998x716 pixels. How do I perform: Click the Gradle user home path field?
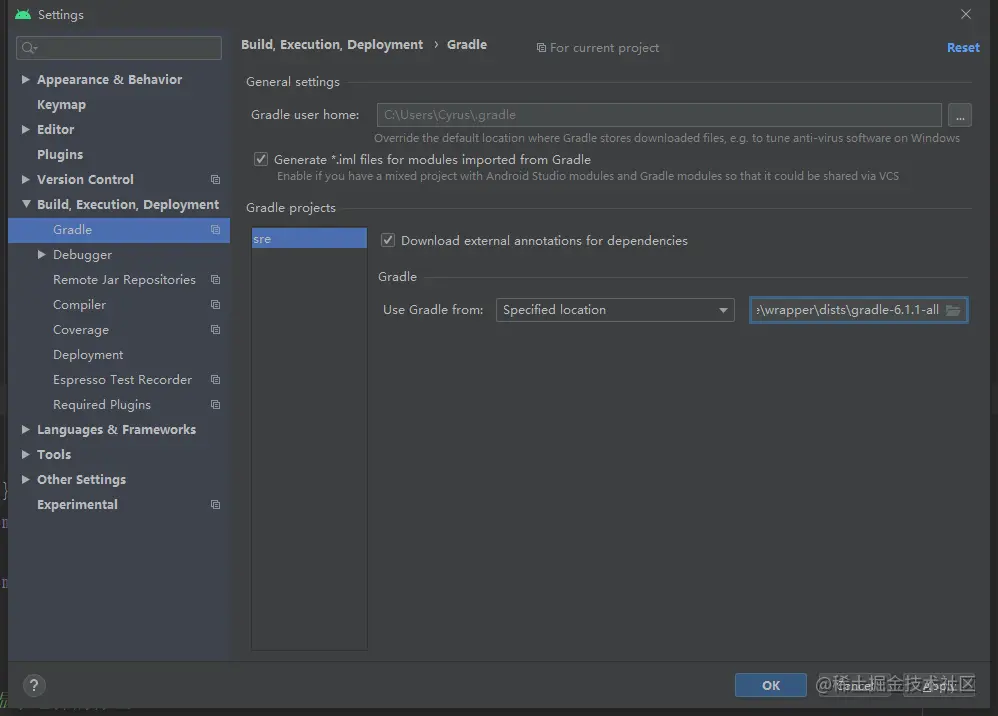659,115
